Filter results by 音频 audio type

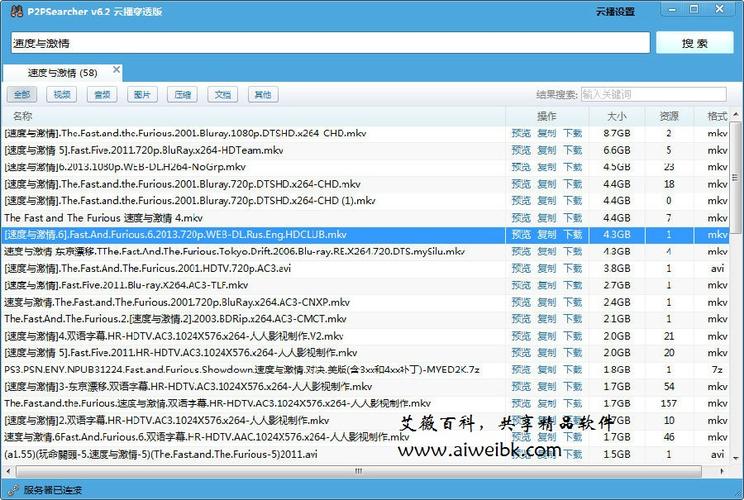click(x=102, y=95)
